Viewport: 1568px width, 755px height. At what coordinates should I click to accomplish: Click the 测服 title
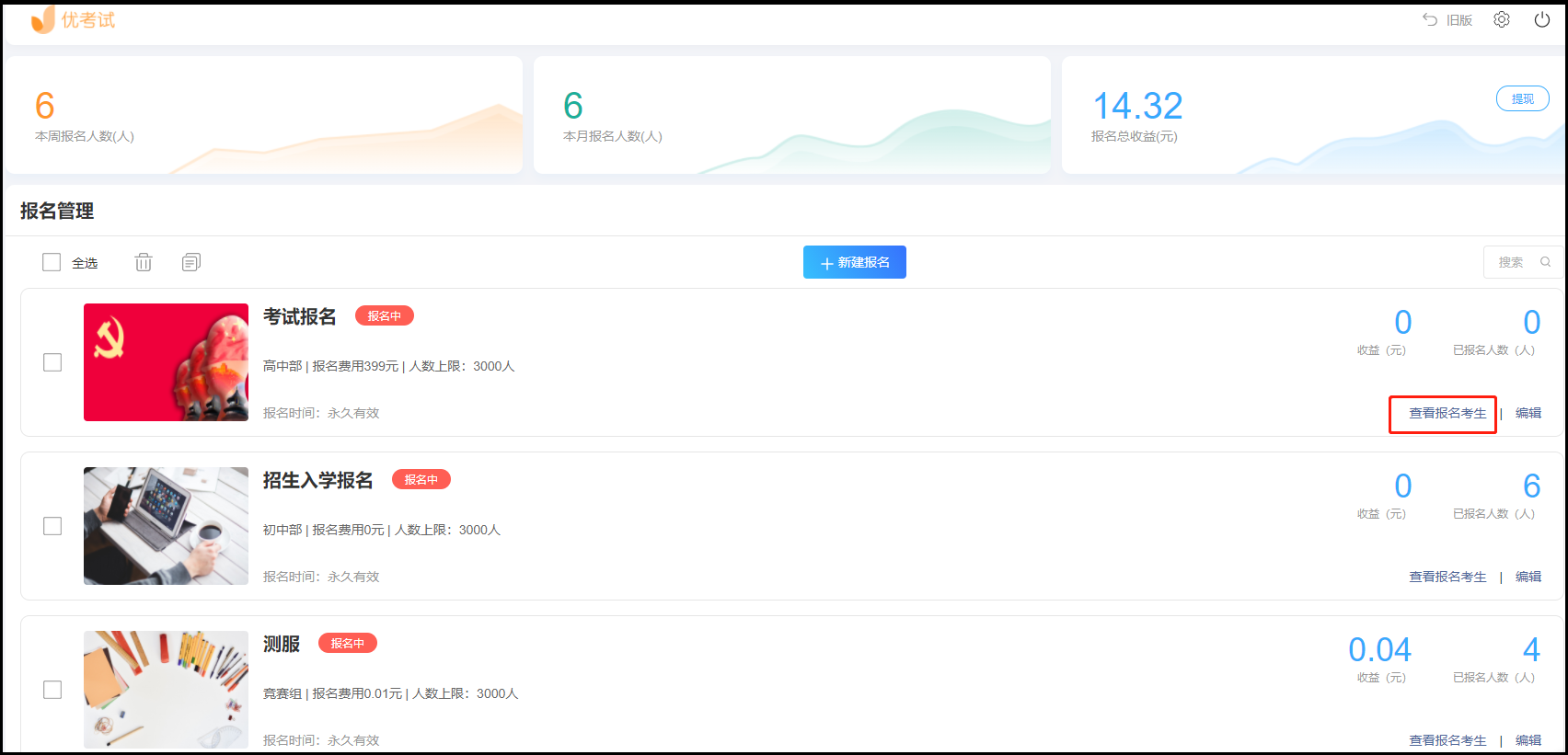click(282, 644)
